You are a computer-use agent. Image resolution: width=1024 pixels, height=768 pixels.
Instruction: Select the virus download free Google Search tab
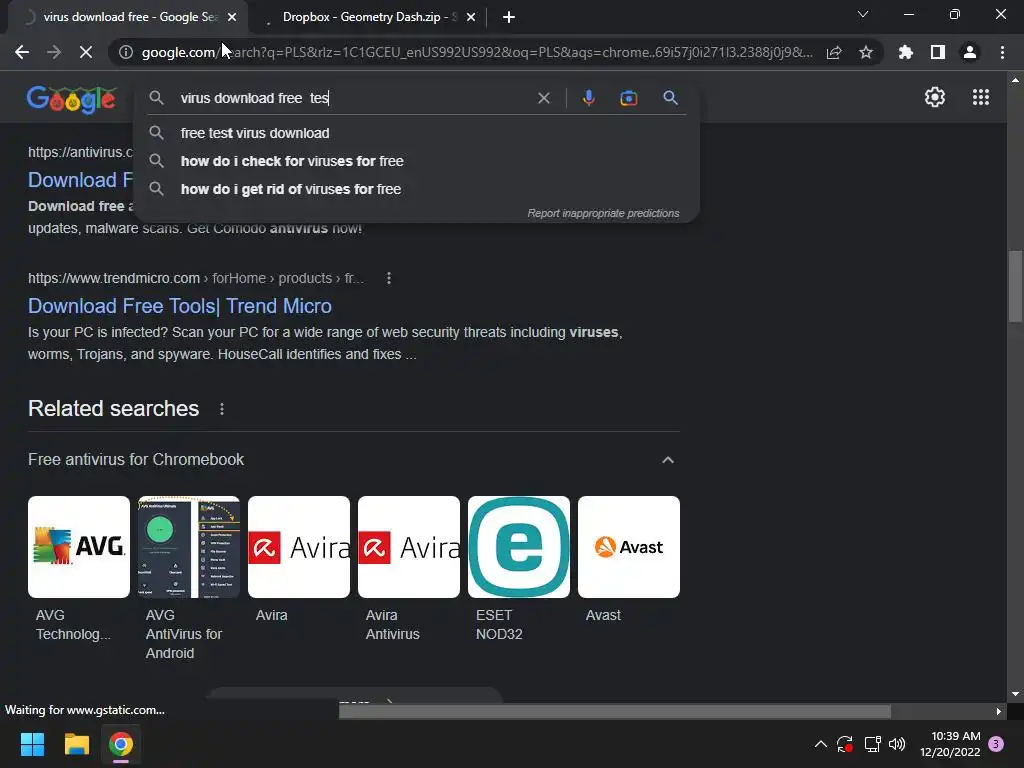129,17
